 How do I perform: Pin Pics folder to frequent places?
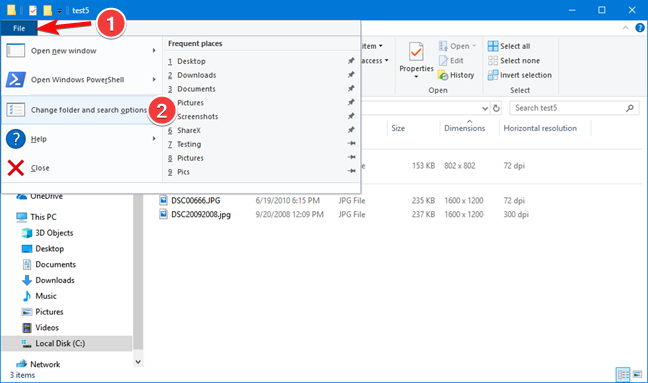(x=351, y=171)
